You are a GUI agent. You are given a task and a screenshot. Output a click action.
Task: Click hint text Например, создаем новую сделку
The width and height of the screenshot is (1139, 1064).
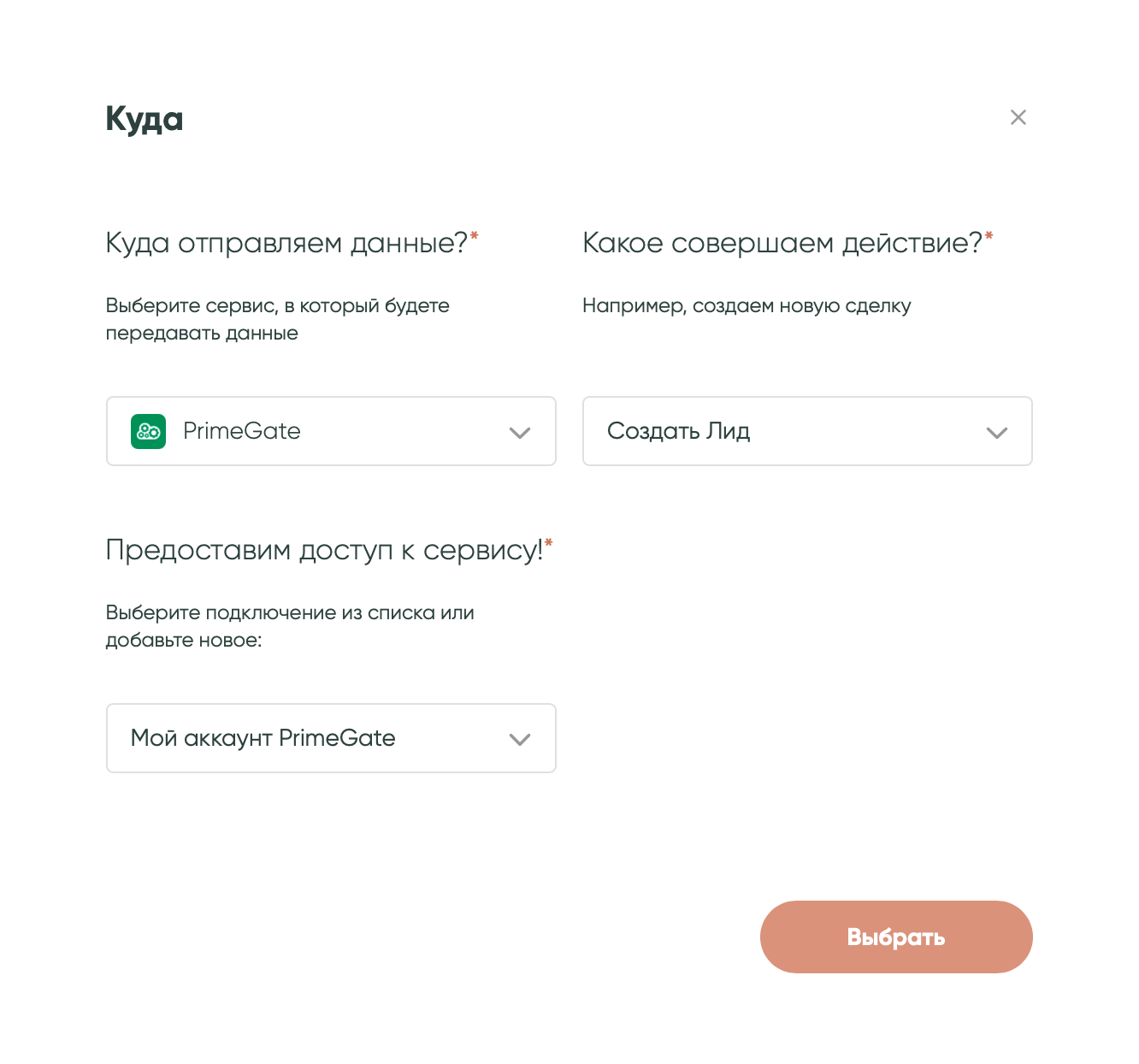click(747, 306)
